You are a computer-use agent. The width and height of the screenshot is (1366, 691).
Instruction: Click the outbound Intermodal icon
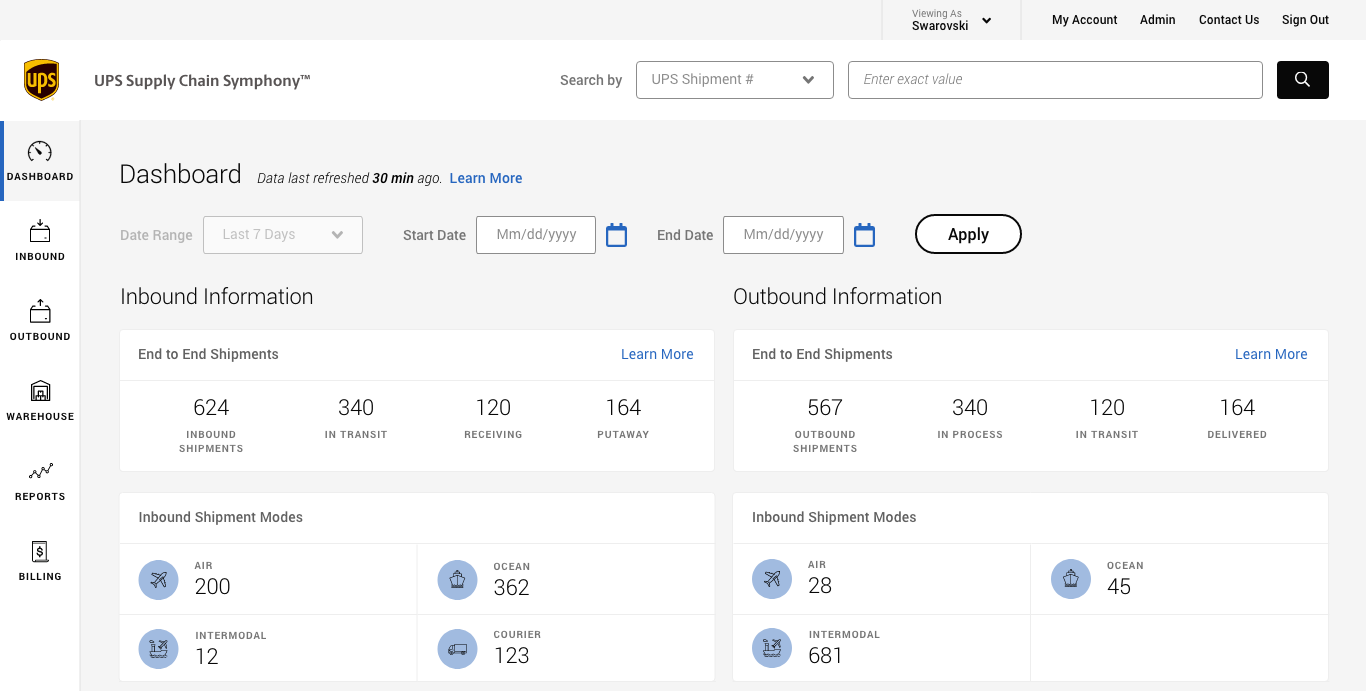coord(771,648)
